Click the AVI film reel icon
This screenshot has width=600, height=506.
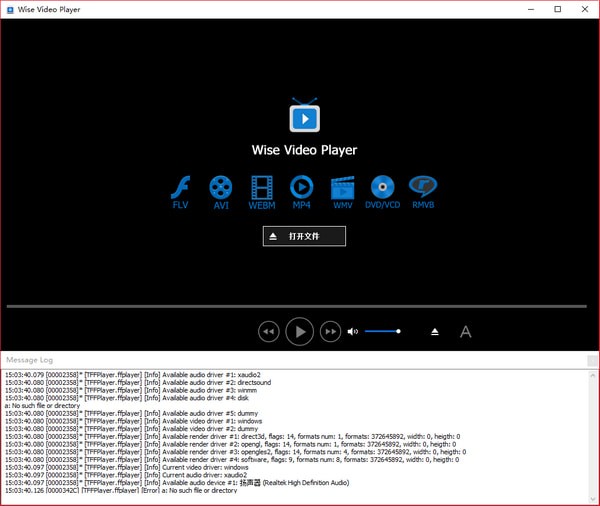(x=221, y=188)
